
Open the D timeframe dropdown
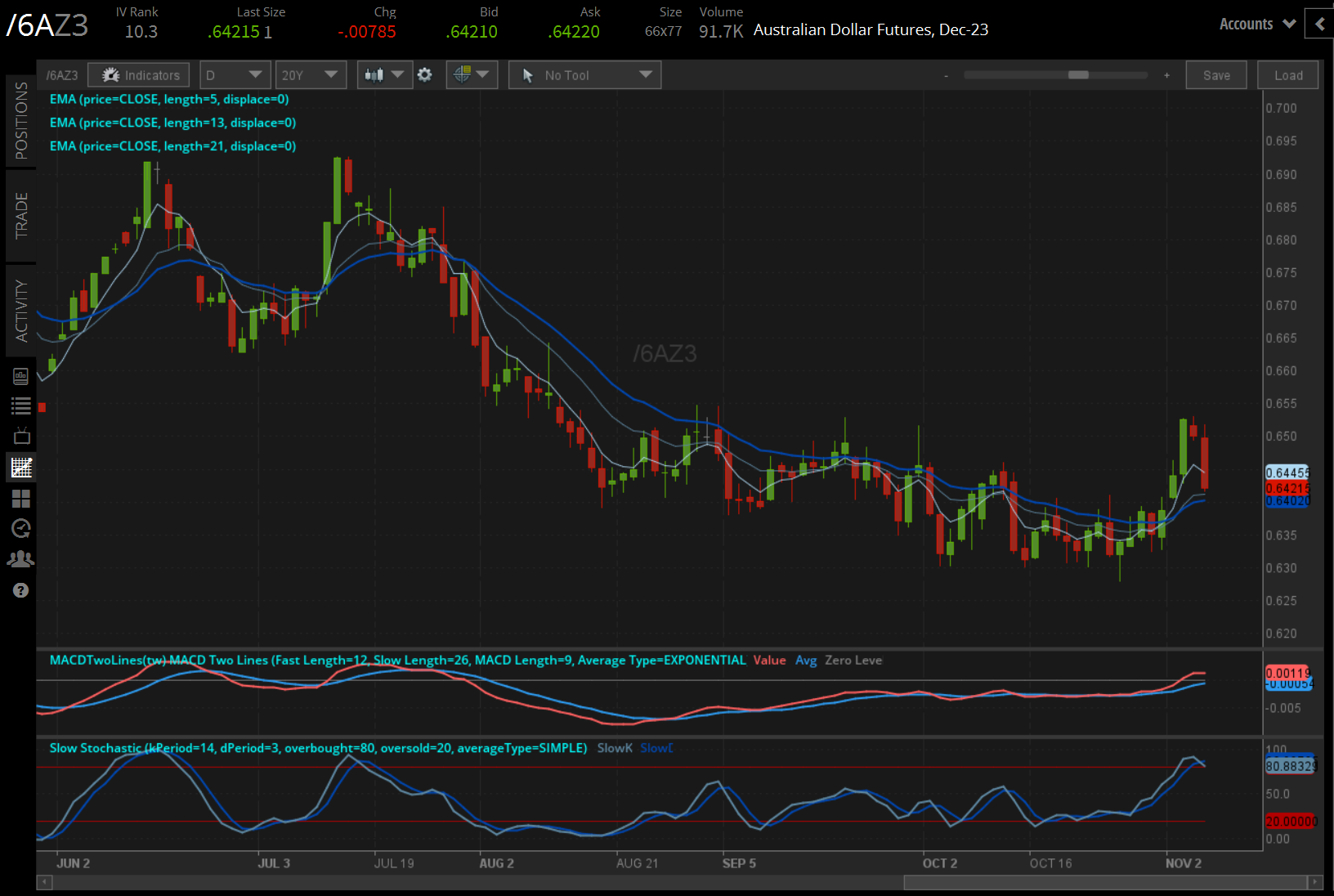(x=235, y=74)
